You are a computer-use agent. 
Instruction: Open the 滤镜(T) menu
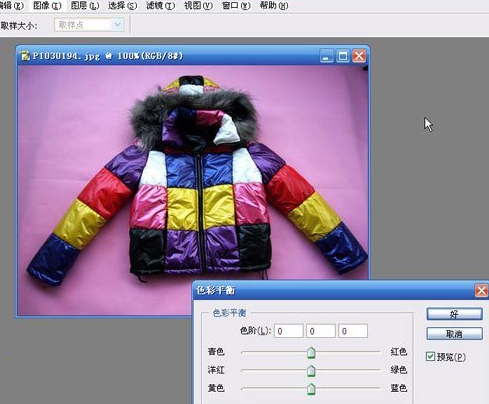click(x=160, y=6)
